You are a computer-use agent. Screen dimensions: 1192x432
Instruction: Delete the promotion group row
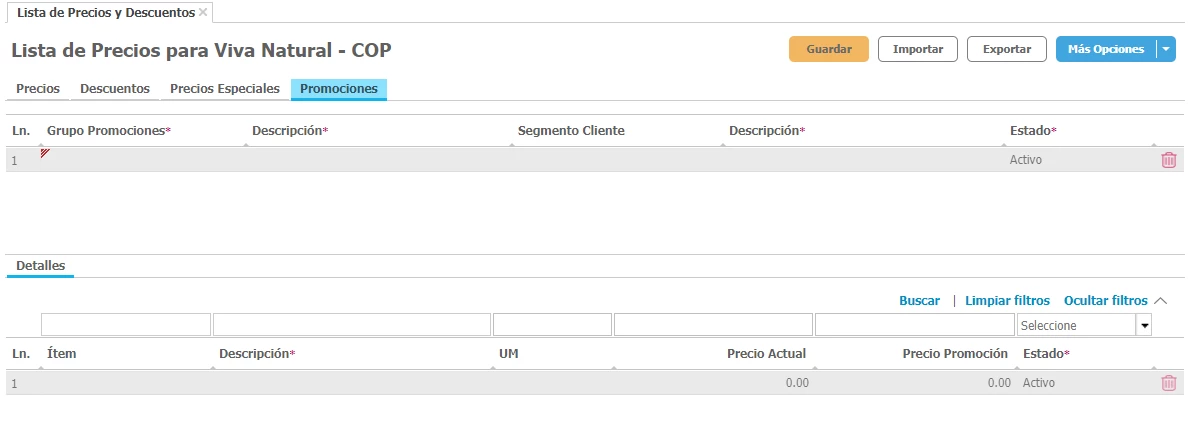click(x=1168, y=160)
